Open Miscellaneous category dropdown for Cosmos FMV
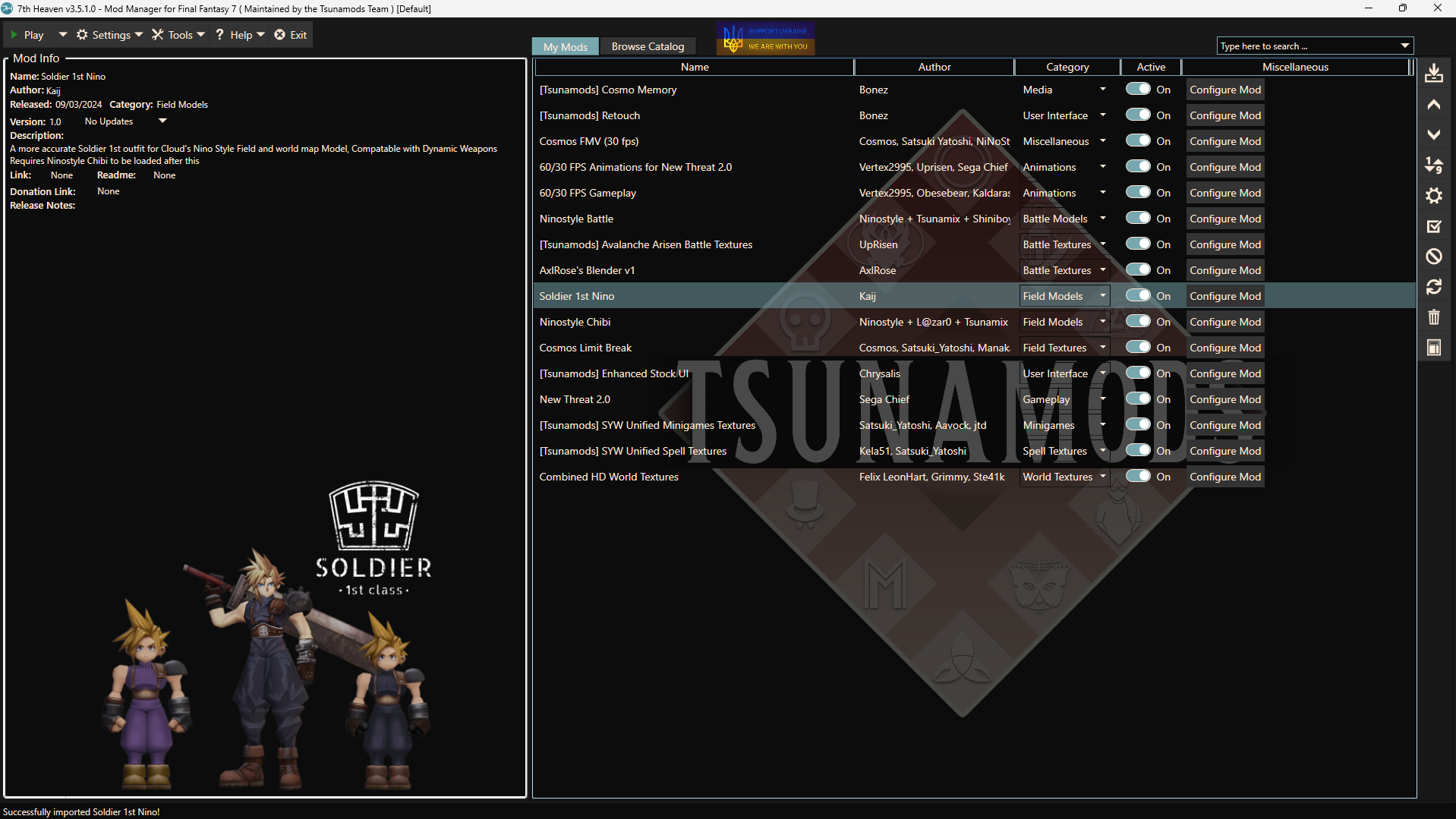Viewport: 1456px width, 819px height. tap(1064, 141)
